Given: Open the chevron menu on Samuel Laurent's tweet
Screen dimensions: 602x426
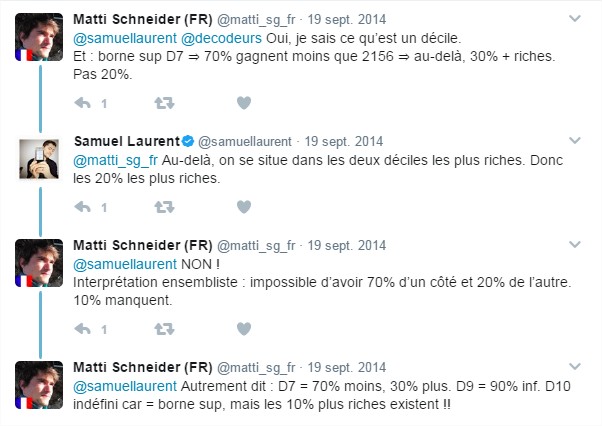Looking at the screenshot, I should 575,140.
